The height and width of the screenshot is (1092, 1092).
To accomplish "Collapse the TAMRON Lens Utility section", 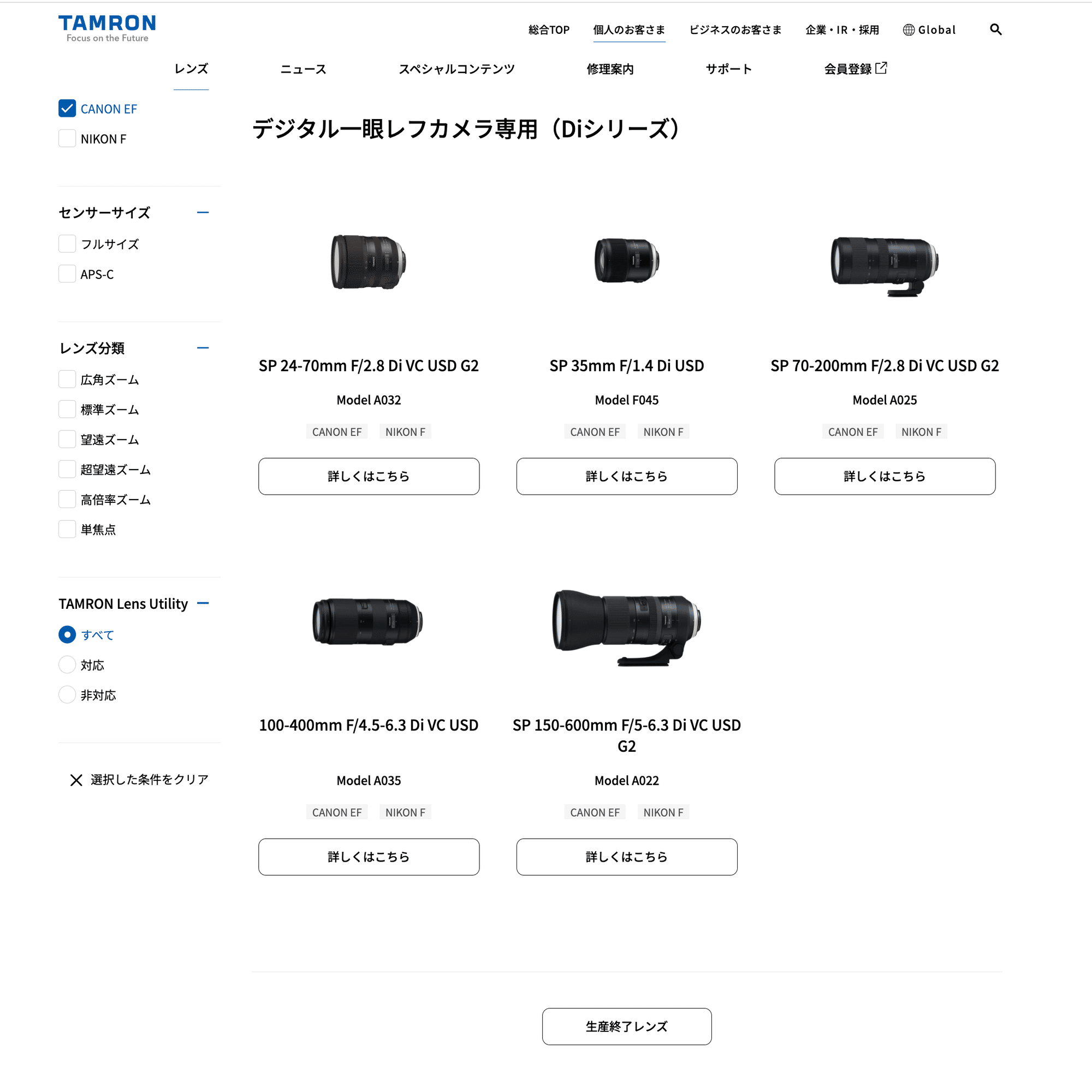I will 204,603.
